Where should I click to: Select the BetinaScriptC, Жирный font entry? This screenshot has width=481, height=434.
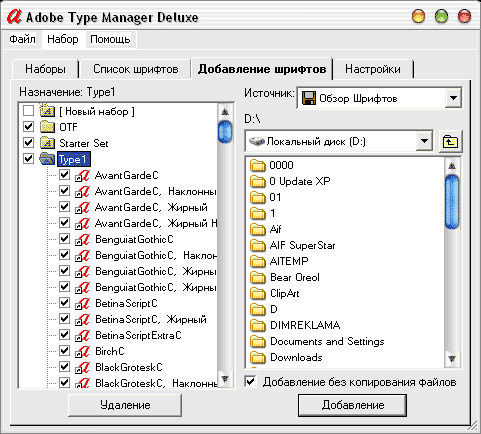[151, 319]
